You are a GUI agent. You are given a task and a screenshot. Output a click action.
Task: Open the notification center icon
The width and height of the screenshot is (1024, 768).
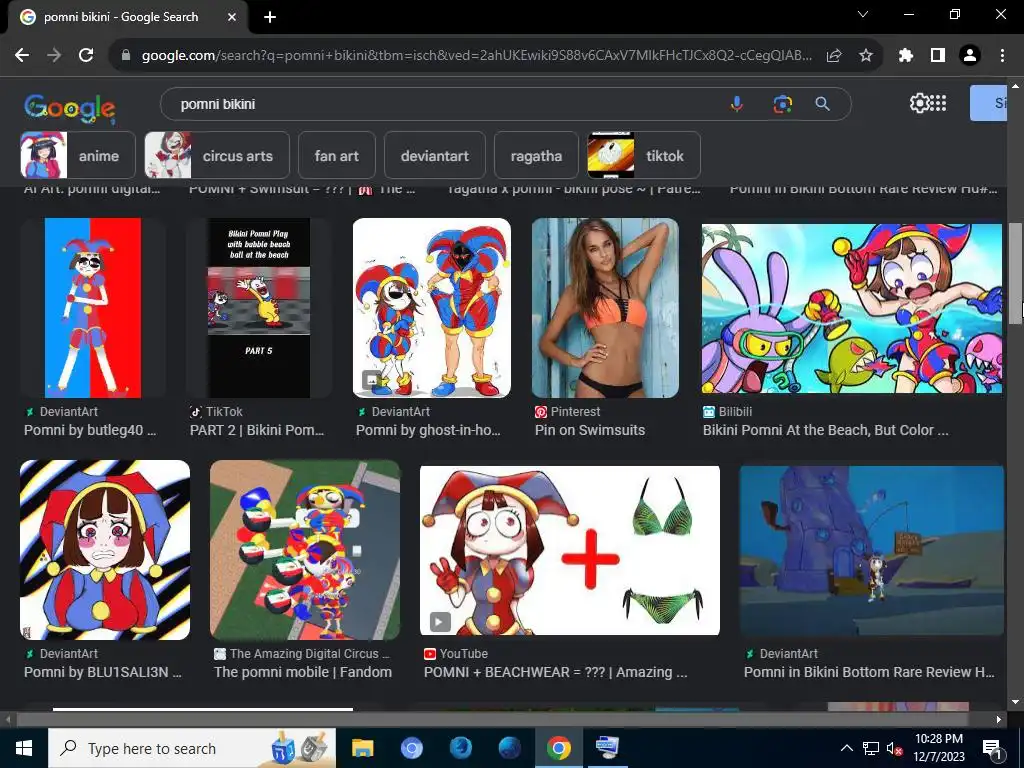coord(992,748)
